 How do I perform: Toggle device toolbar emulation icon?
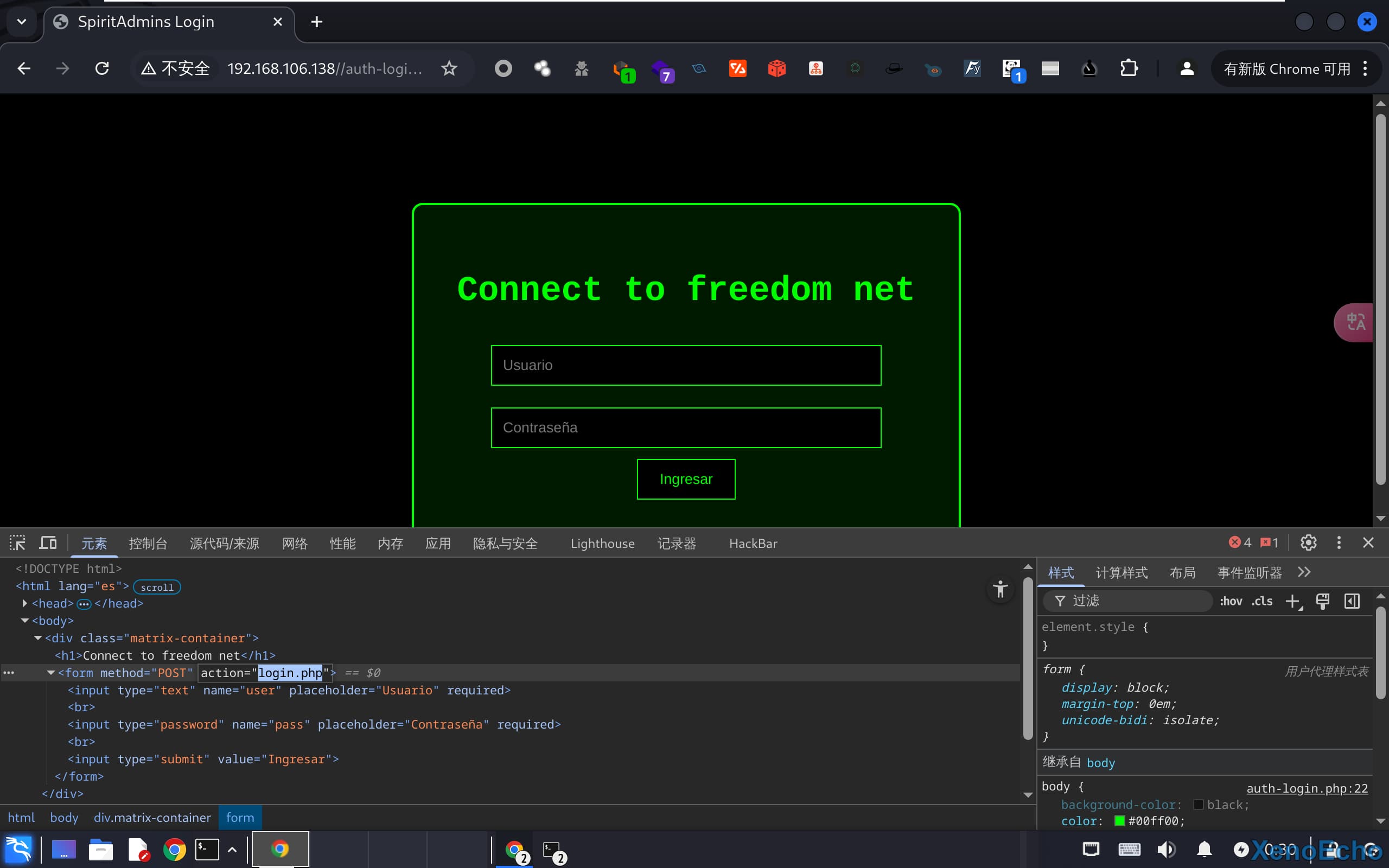click(x=48, y=542)
